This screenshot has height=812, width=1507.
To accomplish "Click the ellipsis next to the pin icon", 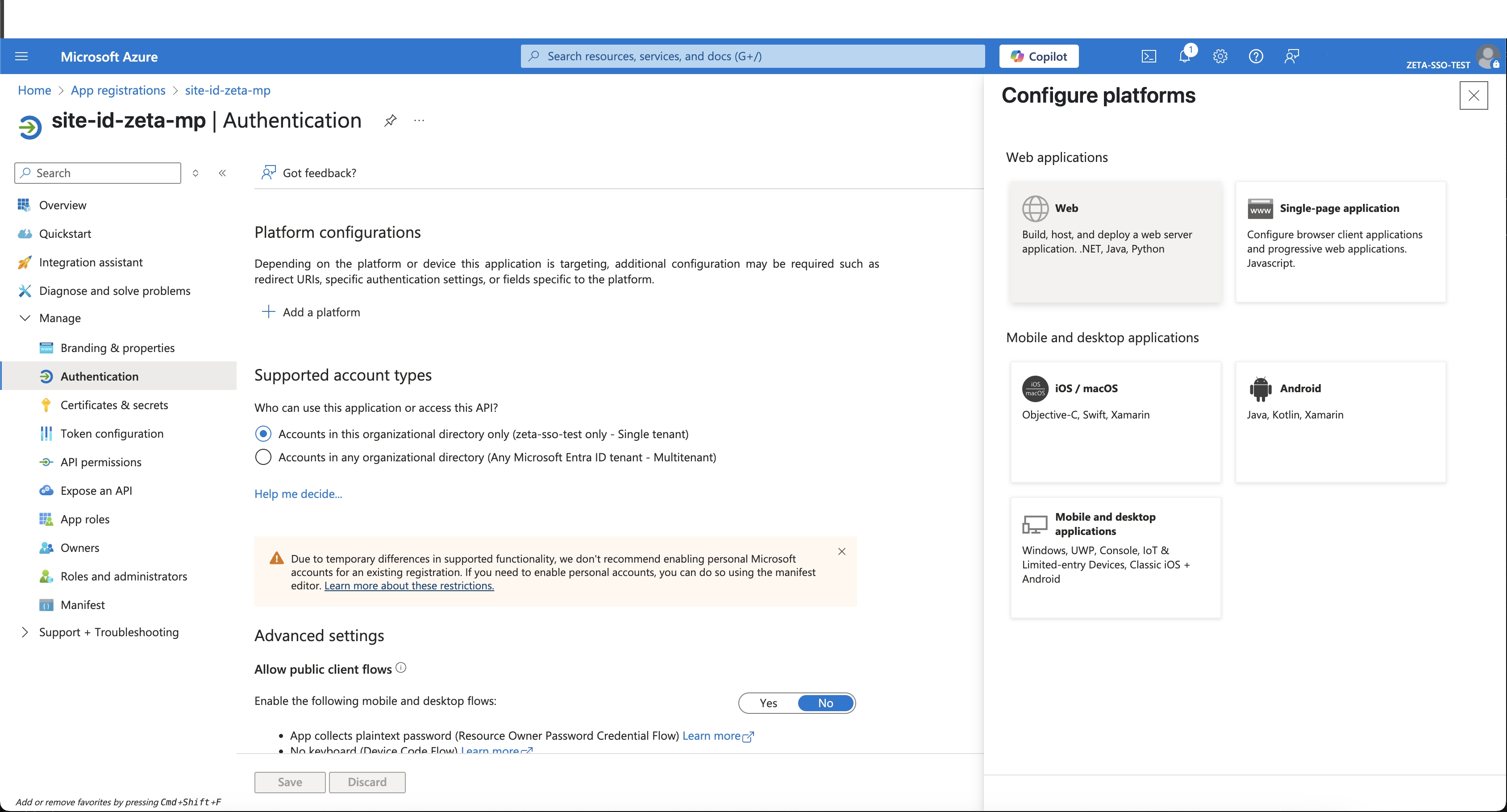I will (418, 120).
